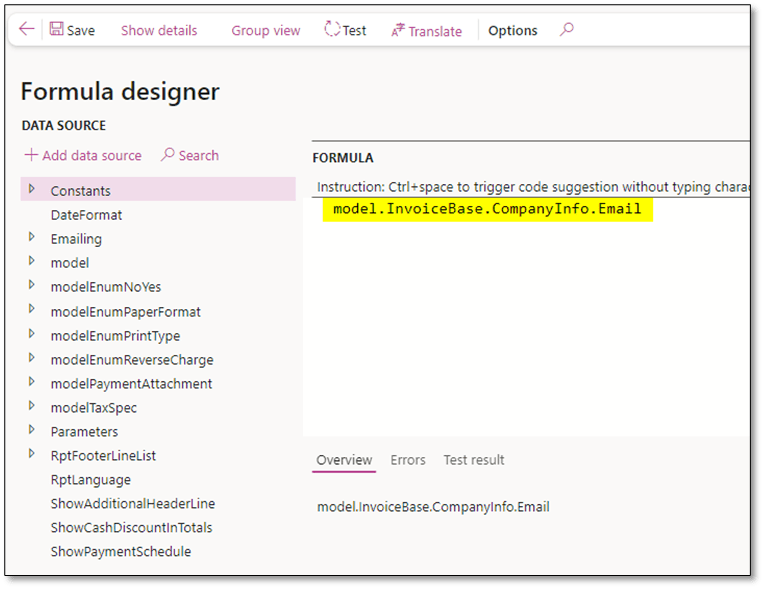Click the Test refresh icon

point(332,30)
